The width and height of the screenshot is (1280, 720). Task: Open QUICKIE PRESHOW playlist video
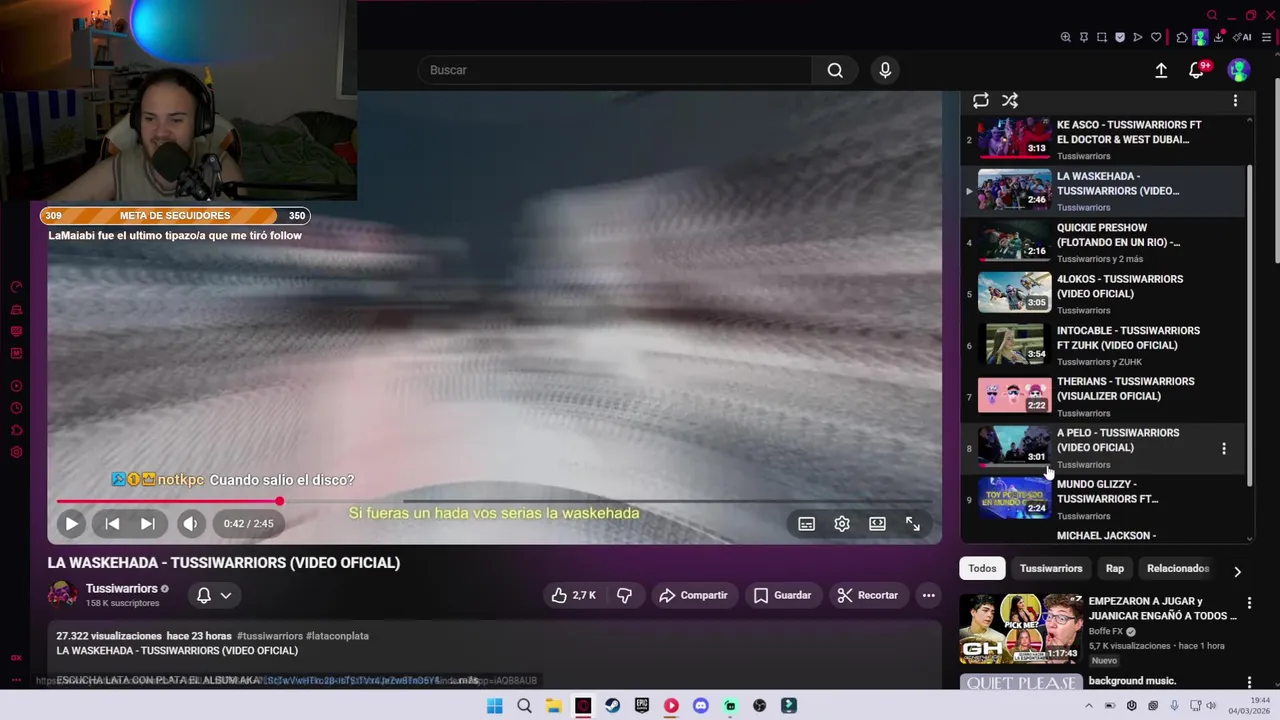click(x=1104, y=242)
